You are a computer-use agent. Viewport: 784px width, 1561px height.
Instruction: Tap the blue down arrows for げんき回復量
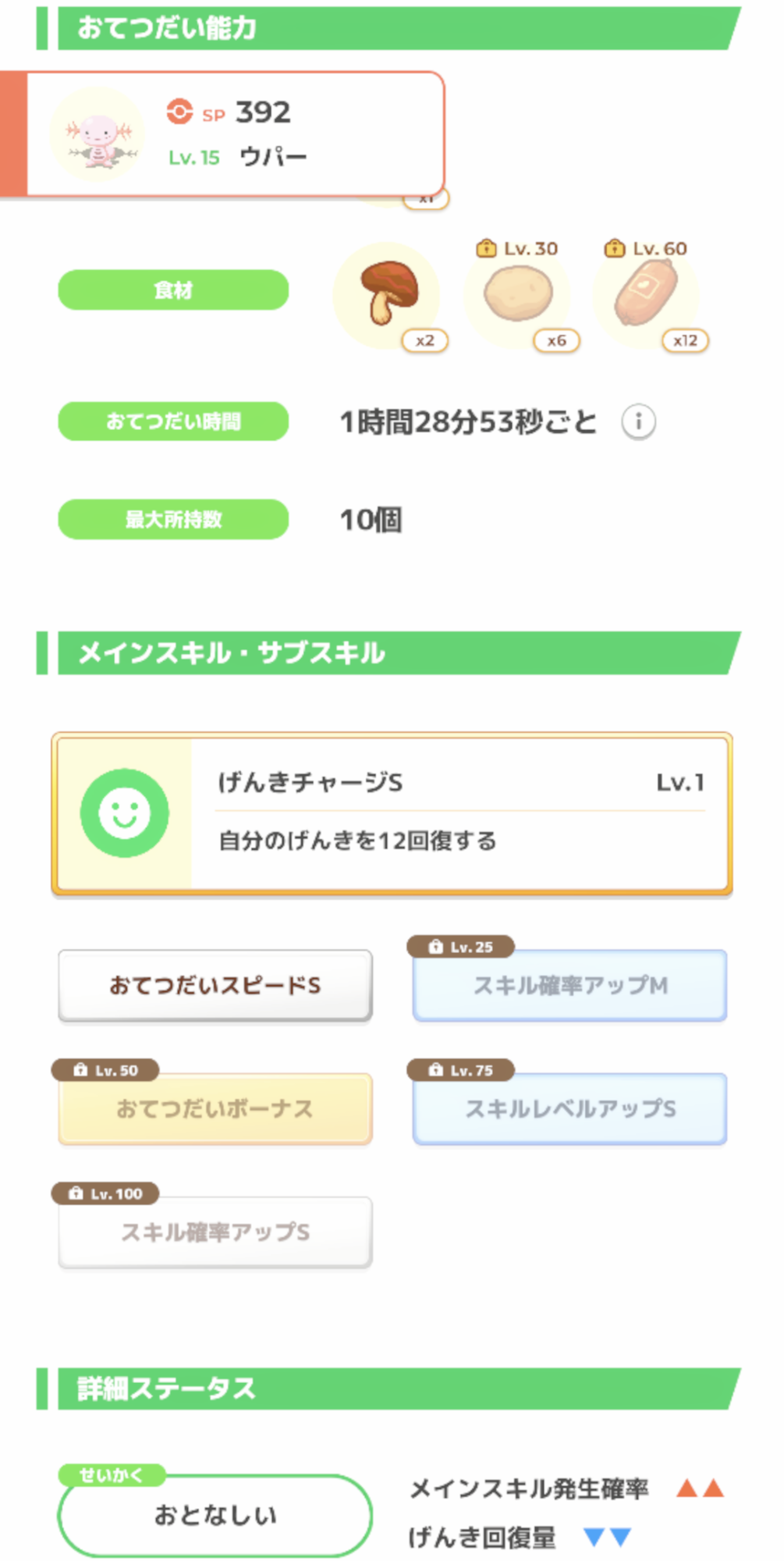607,1537
